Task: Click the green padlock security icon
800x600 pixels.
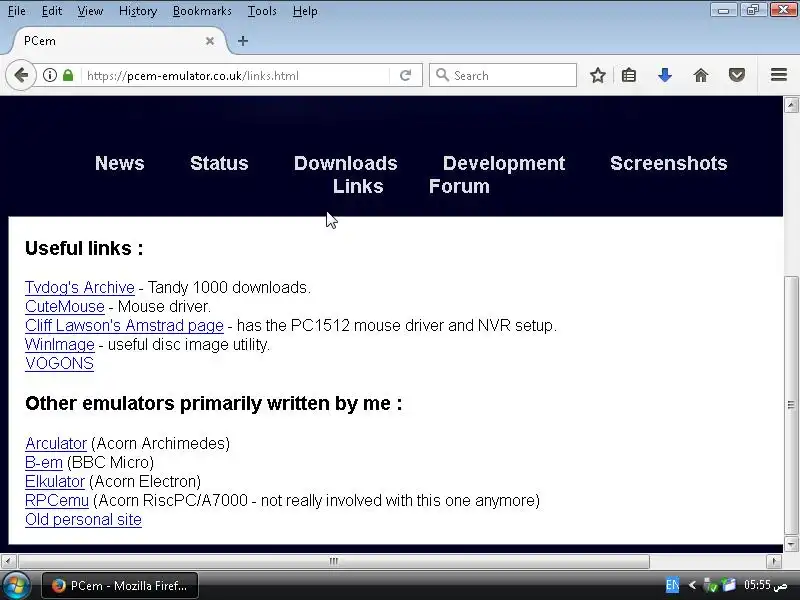Action: pos(68,76)
